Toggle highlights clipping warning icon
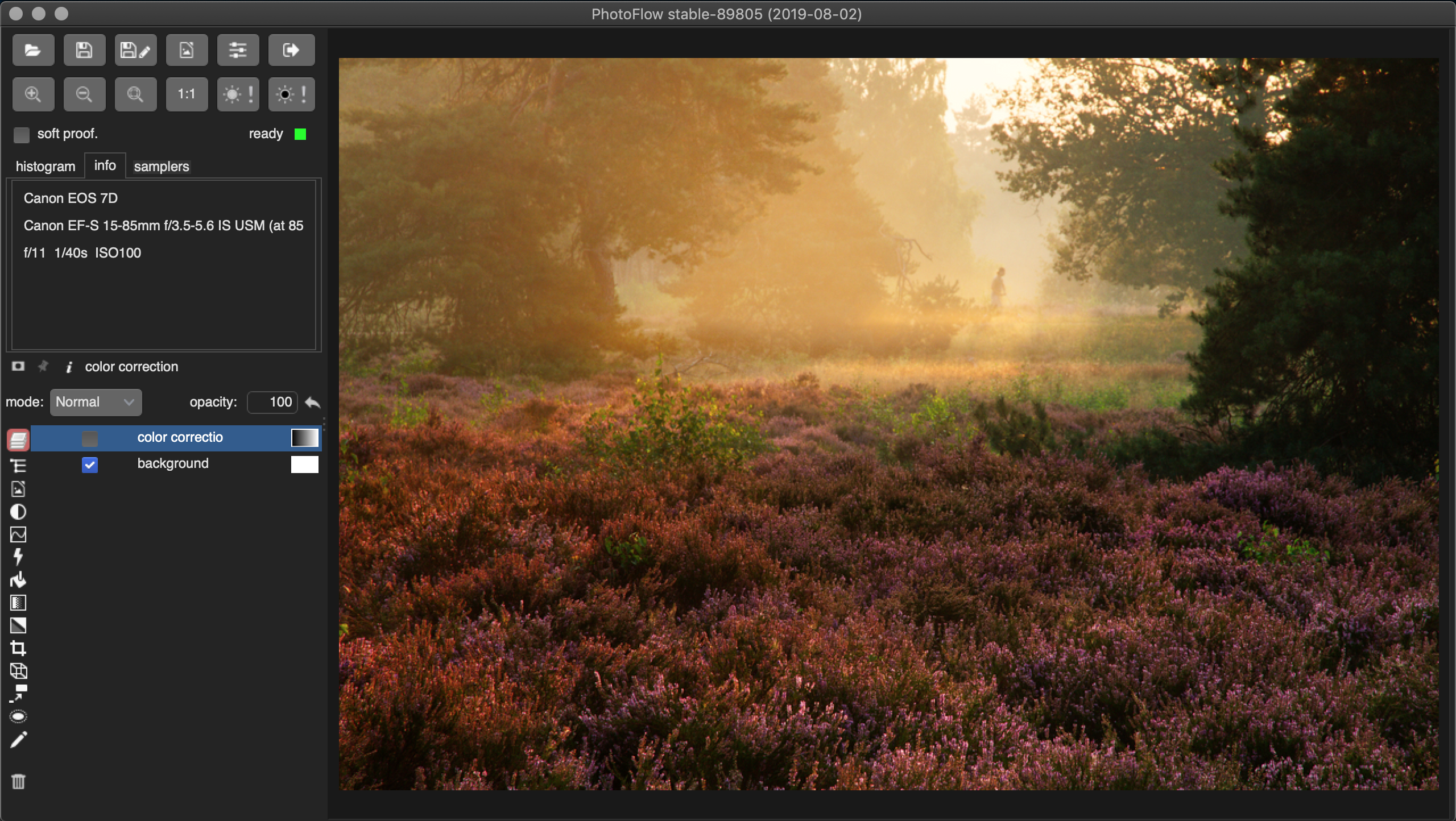 [x=238, y=94]
